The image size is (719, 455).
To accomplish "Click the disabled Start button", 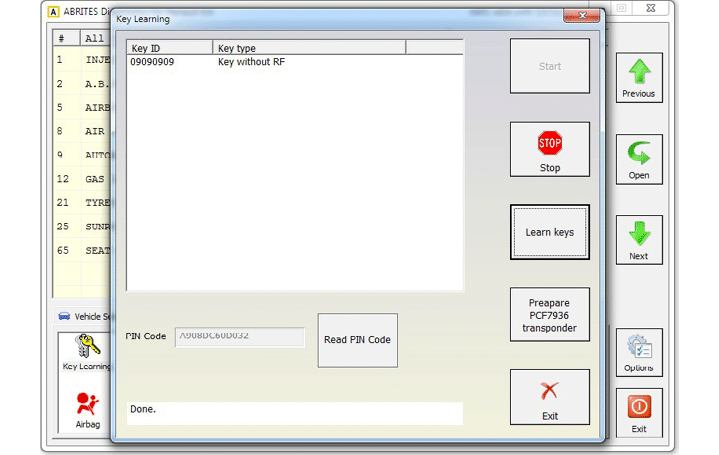I will coord(550,66).
